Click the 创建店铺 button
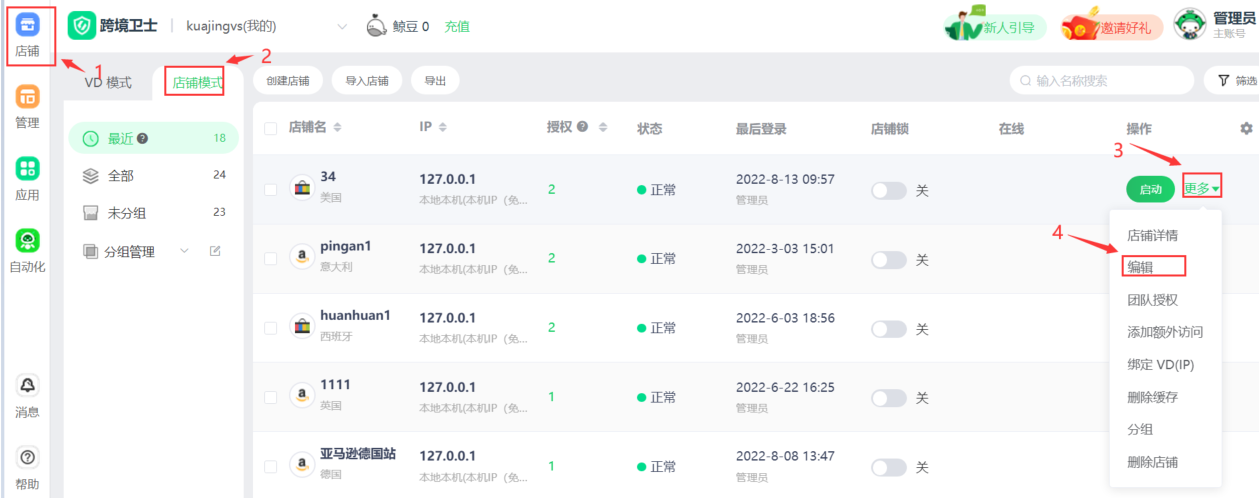This screenshot has width=1259, height=498. point(288,80)
